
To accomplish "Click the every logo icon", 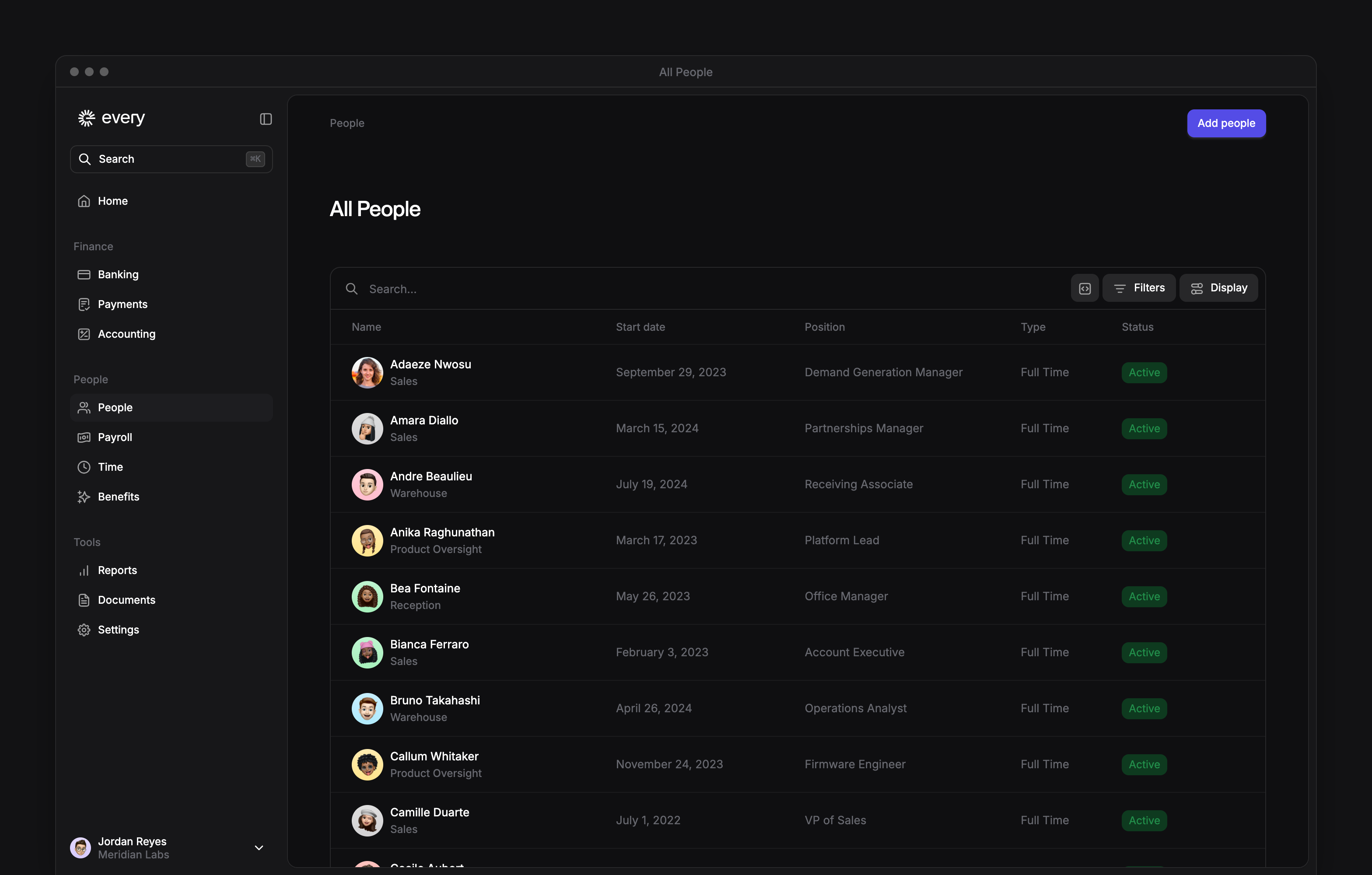I will 86,118.
